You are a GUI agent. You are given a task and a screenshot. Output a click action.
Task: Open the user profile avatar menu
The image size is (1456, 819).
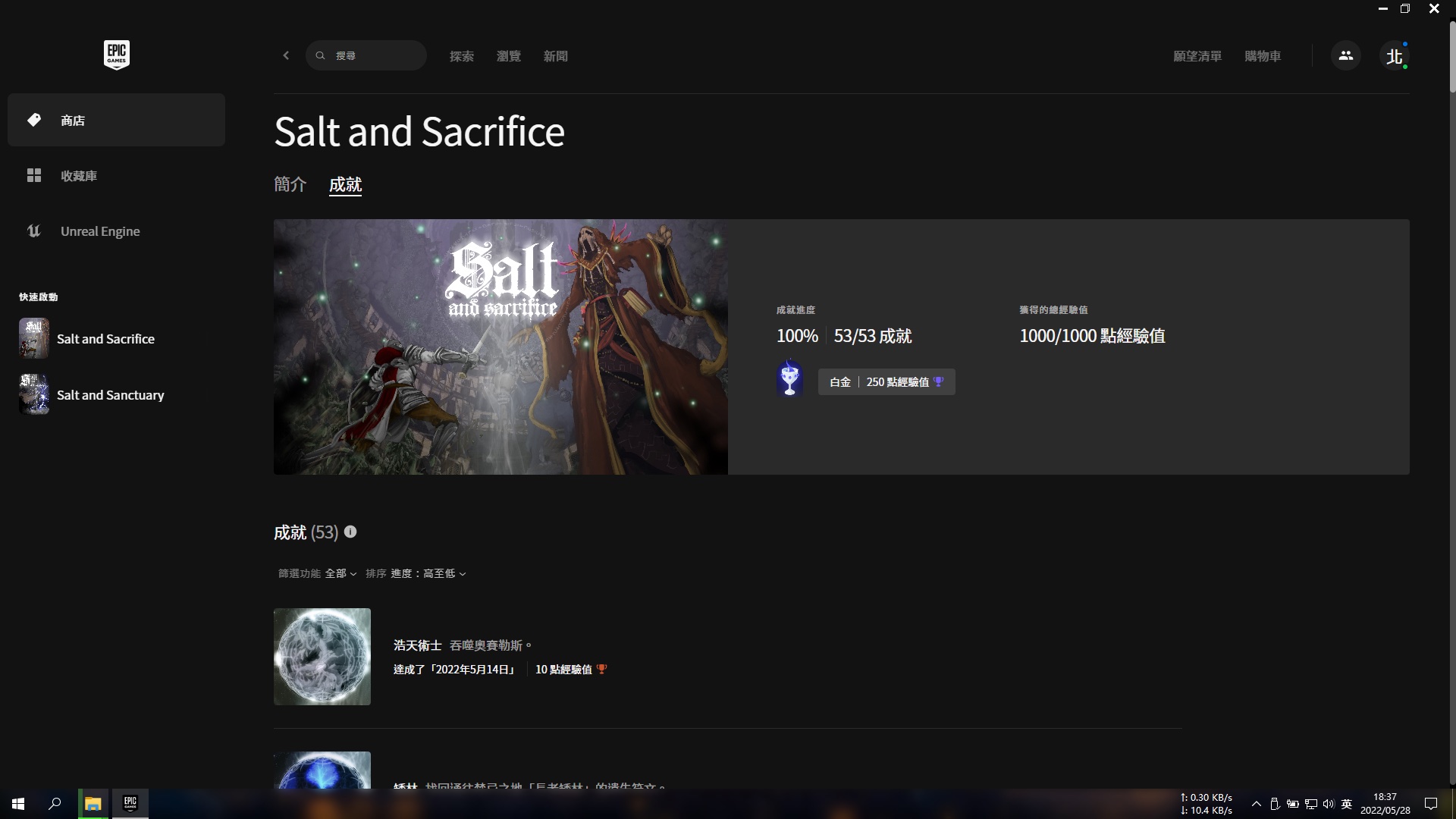pyautogui.click(x=1394, y=56)
